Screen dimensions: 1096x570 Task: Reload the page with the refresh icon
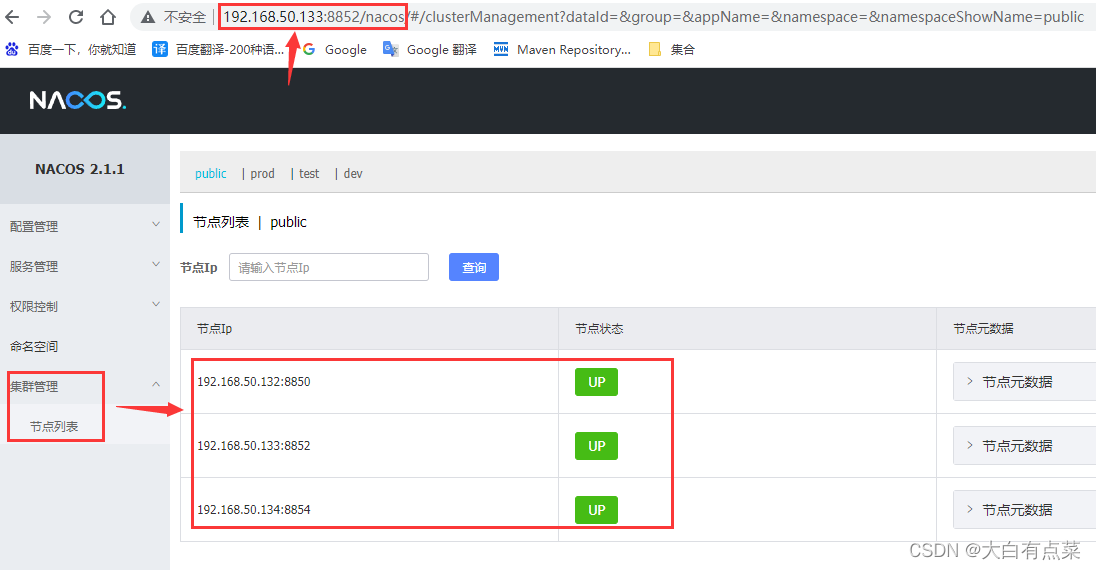coord(75,17)
